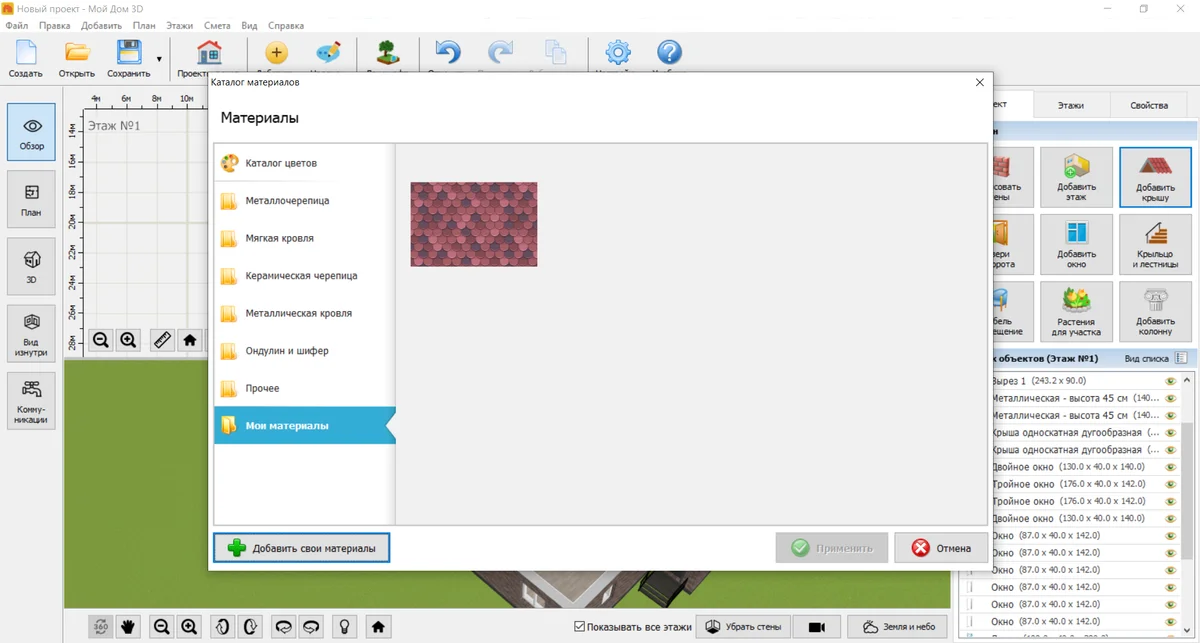Switch to the Свойства tab
1200x643 pixels.
click(1149, 105)
